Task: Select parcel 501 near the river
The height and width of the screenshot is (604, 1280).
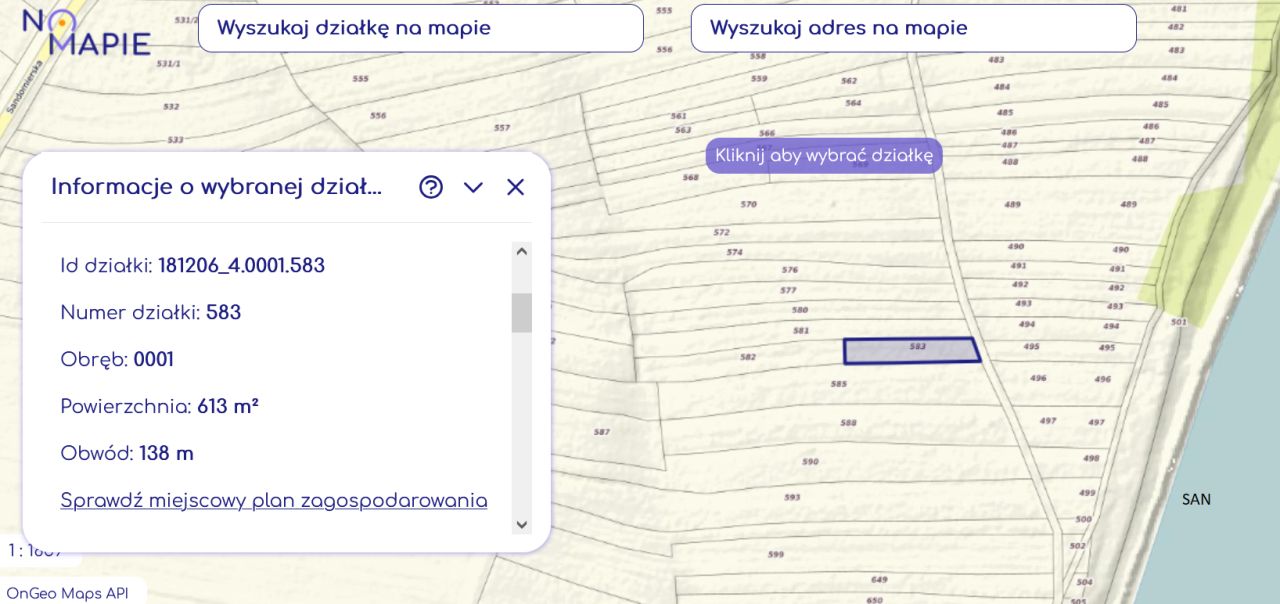Action: tap(1178, 322)
